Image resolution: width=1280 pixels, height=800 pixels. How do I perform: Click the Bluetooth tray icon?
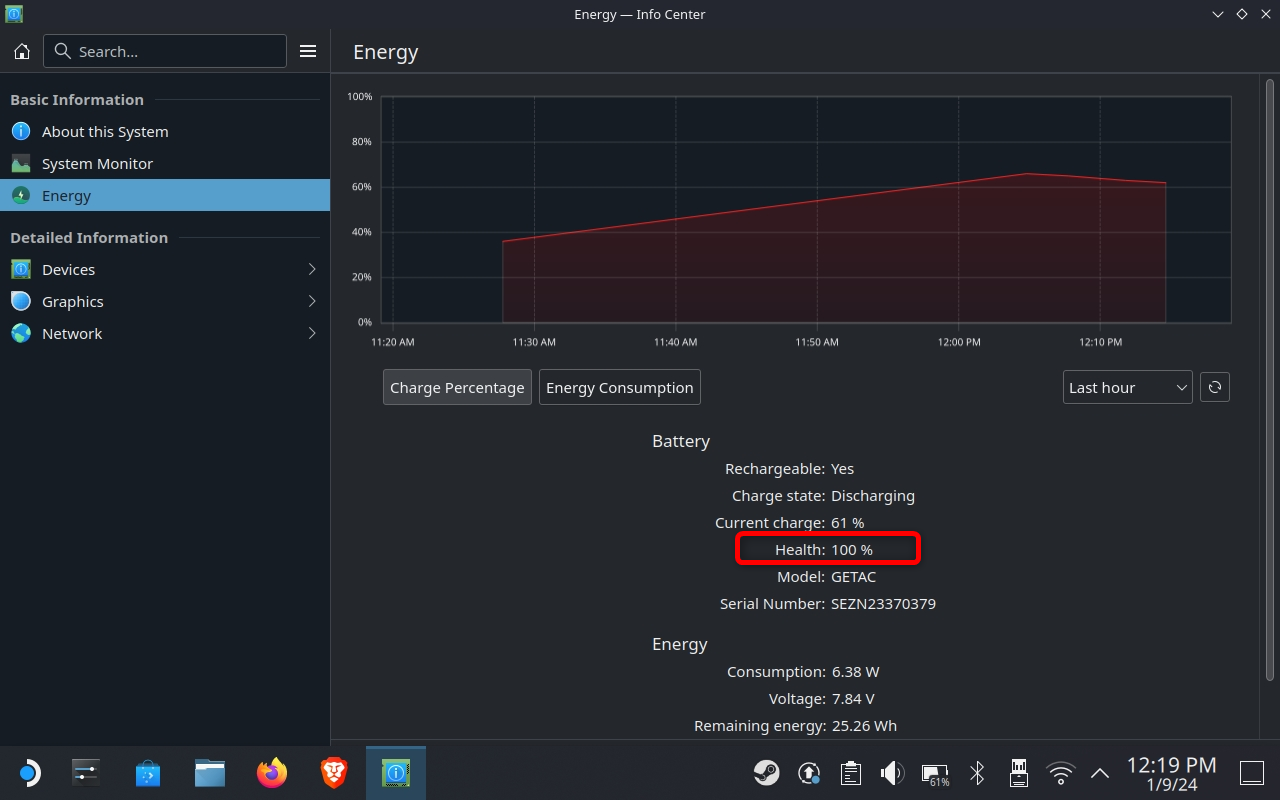[977, 772]
